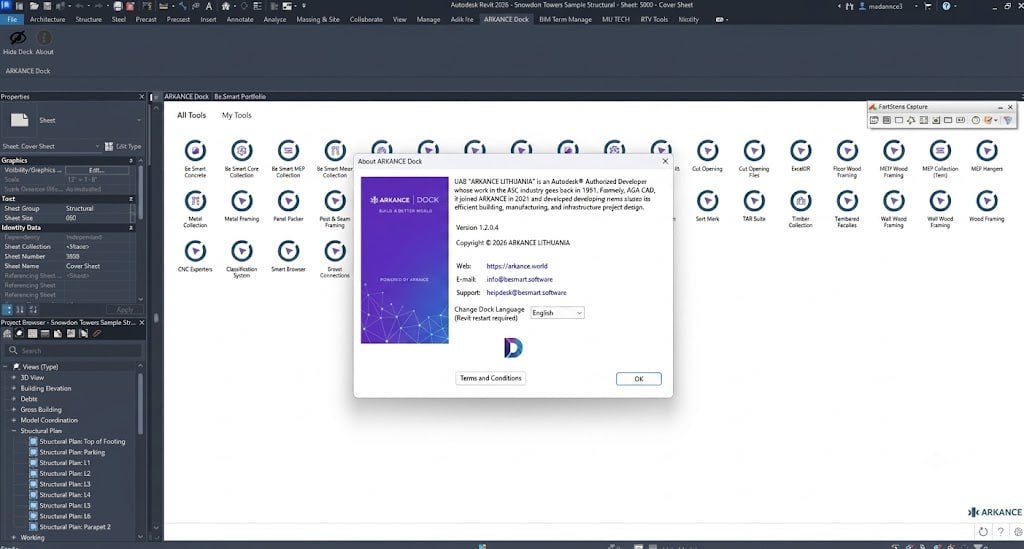The height and width of the screenshot is (549, 1024).
Task: Launch the Metal Framing tool
Action: pyautogui.click(x=242, y=201)
